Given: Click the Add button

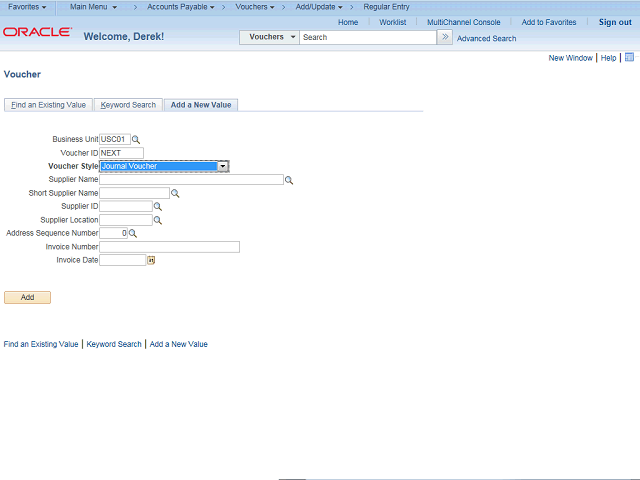Looking at the screenshot, I should point(27,298).
